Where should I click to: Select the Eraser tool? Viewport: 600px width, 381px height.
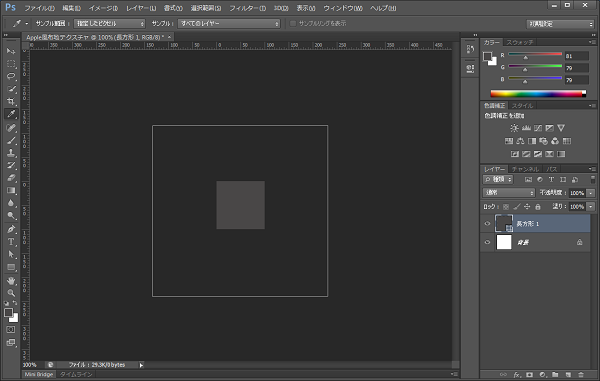coord(11,178)
